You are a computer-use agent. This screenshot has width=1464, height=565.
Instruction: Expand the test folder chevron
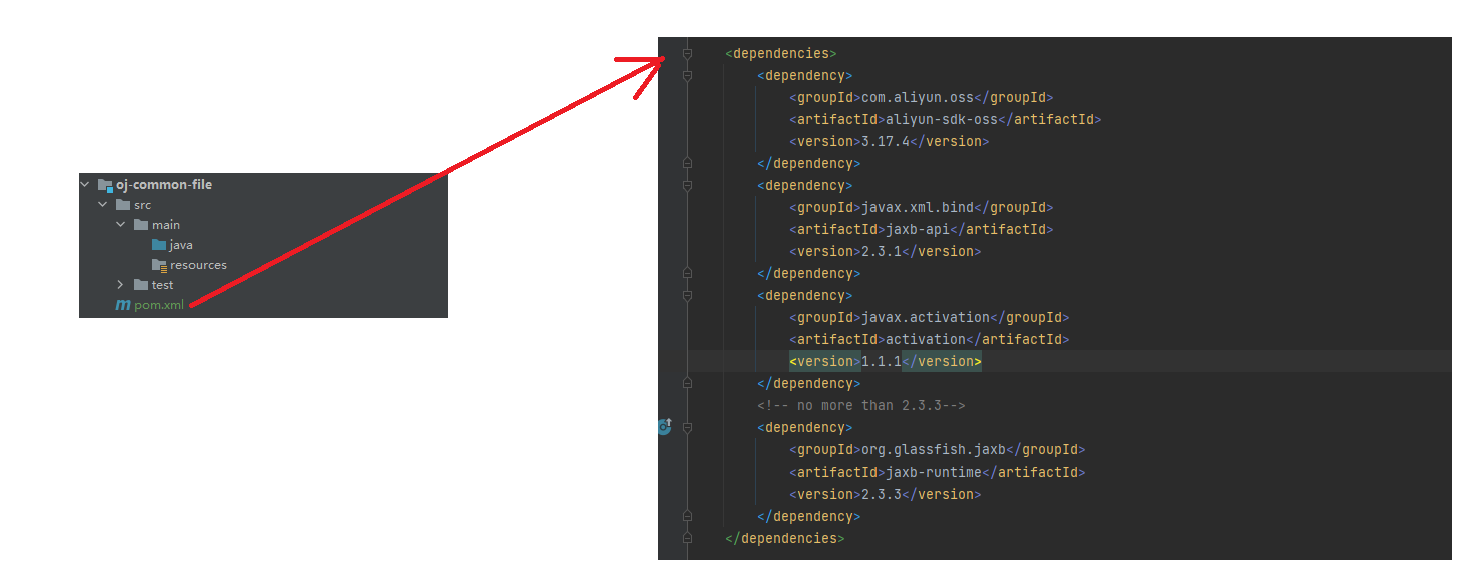point(120,285)
